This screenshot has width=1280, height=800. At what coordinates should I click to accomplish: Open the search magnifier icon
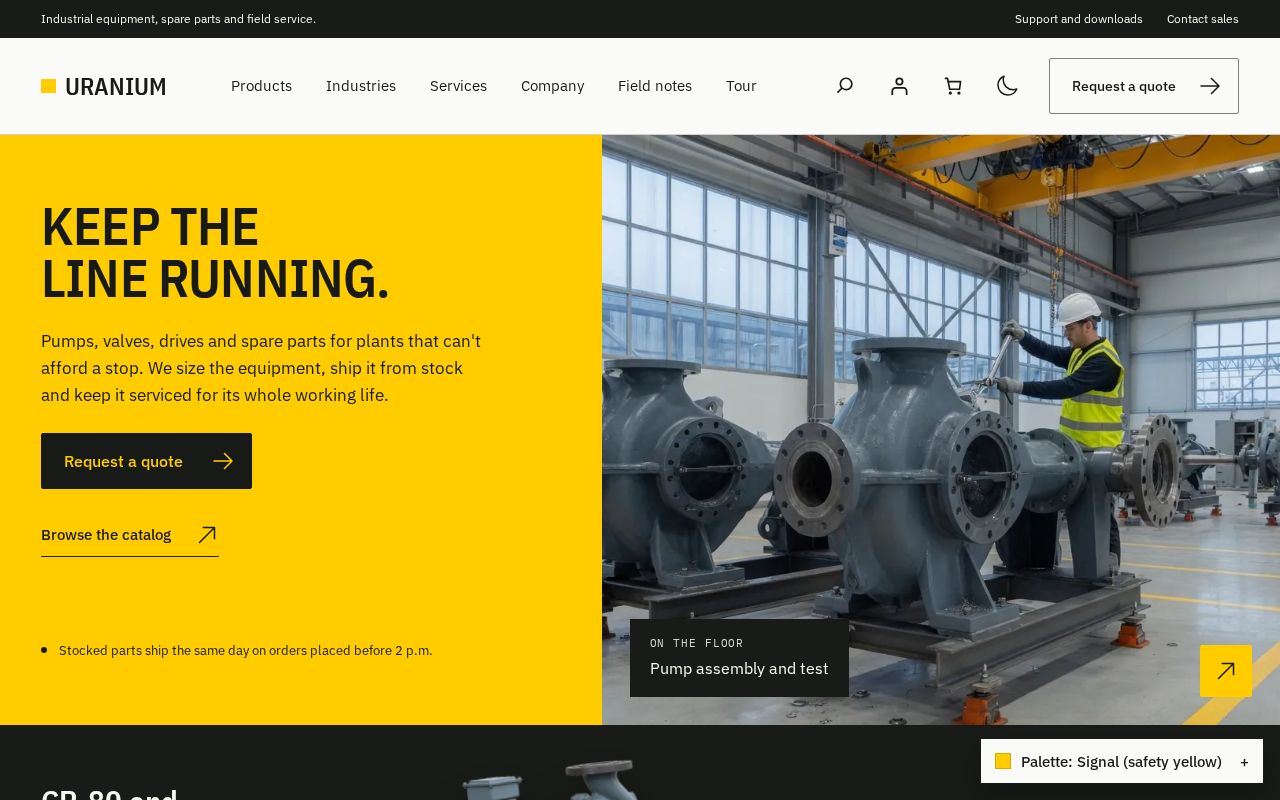tap(845, 86)
